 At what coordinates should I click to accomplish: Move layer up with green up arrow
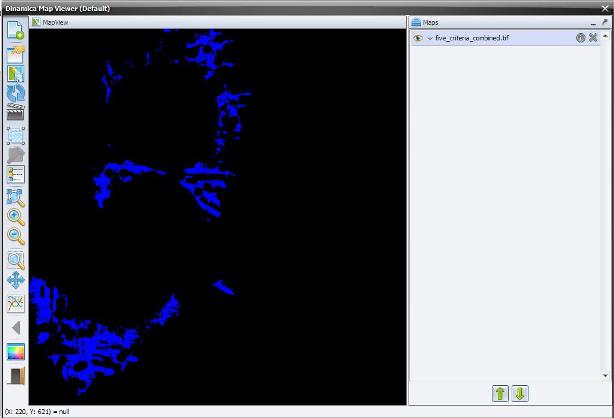pyautogui.click(x=500, y=393)
